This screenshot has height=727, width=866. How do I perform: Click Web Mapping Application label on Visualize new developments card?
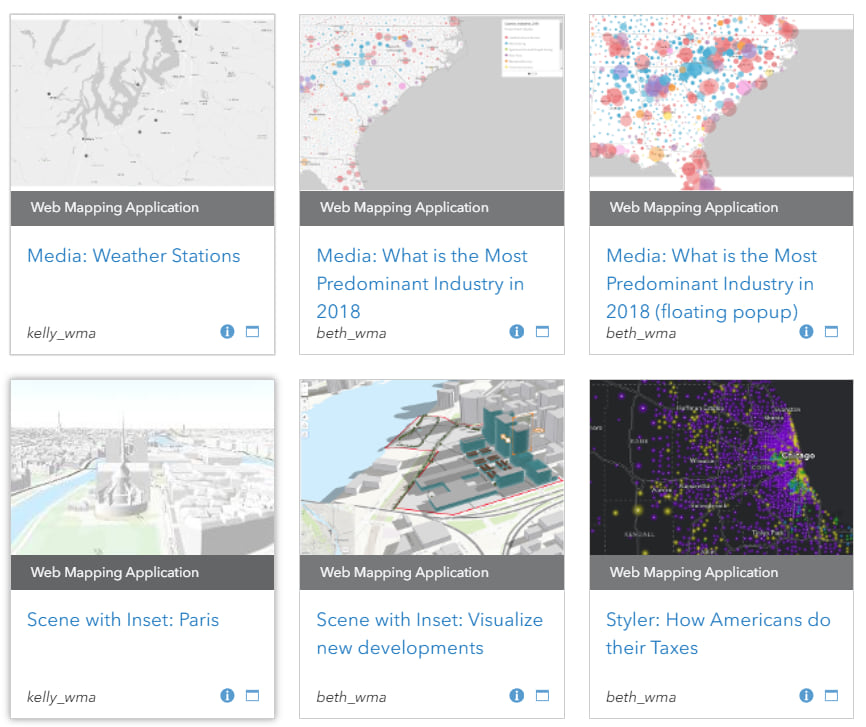(404, 572)
